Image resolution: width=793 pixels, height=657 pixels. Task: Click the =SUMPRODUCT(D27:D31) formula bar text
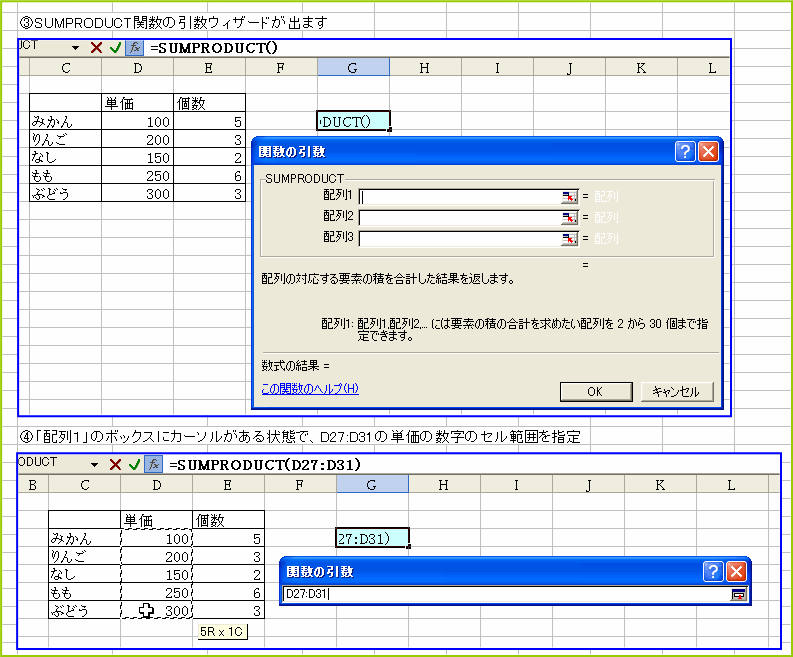tap(265, 464)
